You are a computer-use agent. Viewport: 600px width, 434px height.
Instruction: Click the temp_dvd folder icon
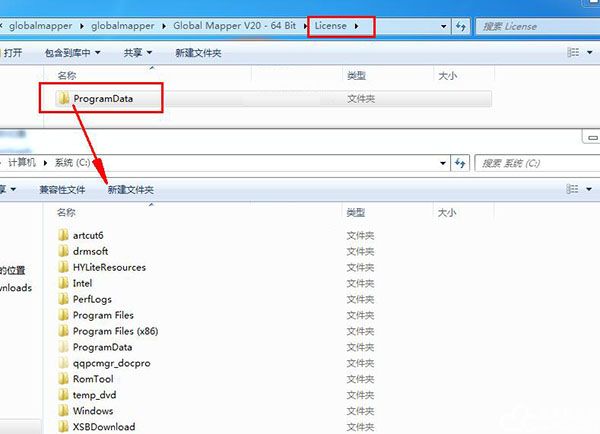click(x=63, y=395)
